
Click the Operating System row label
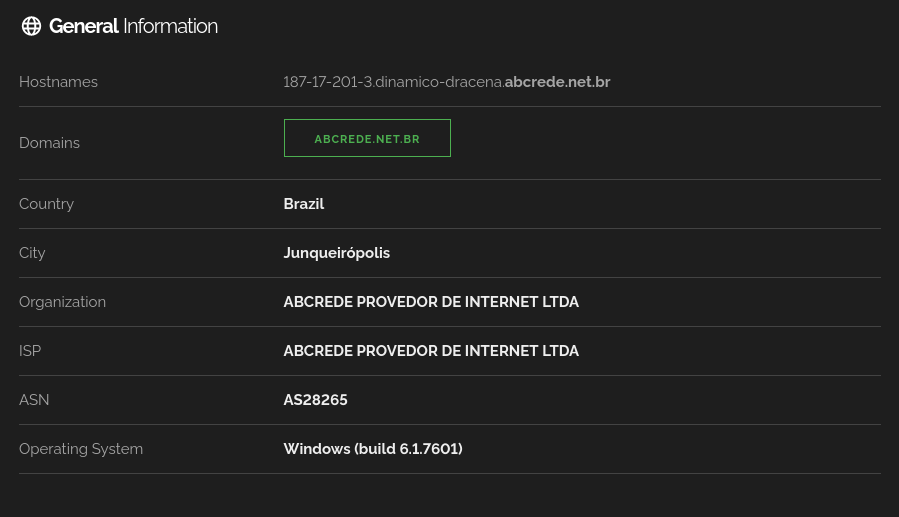(x=81, y=449)
